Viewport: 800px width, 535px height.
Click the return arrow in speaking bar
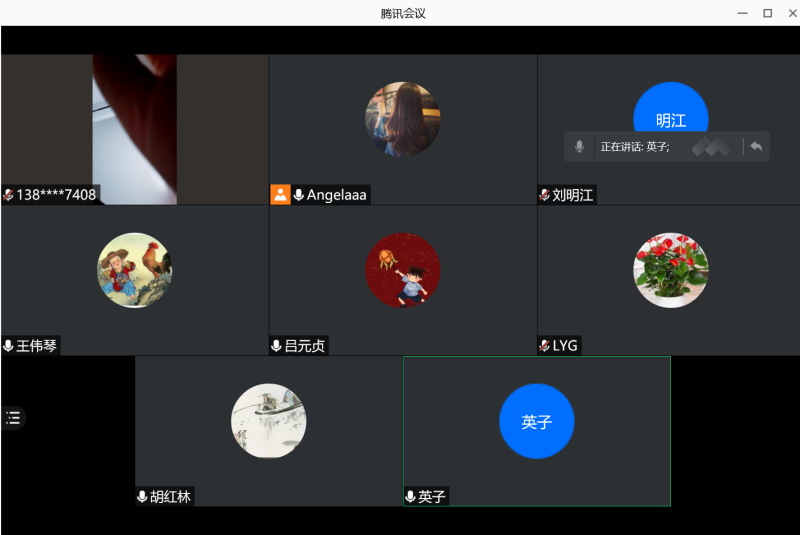[756, 146]
